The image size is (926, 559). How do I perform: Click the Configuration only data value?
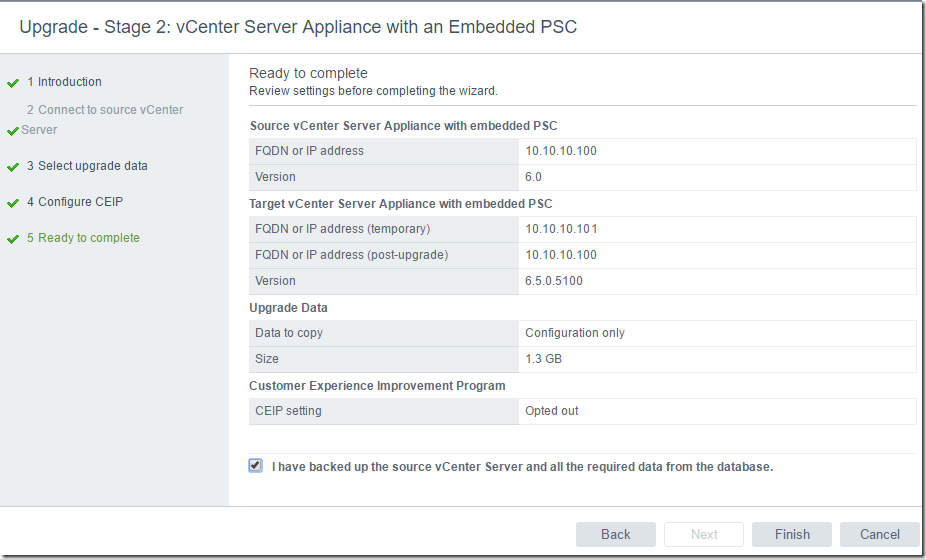(575, 333)
